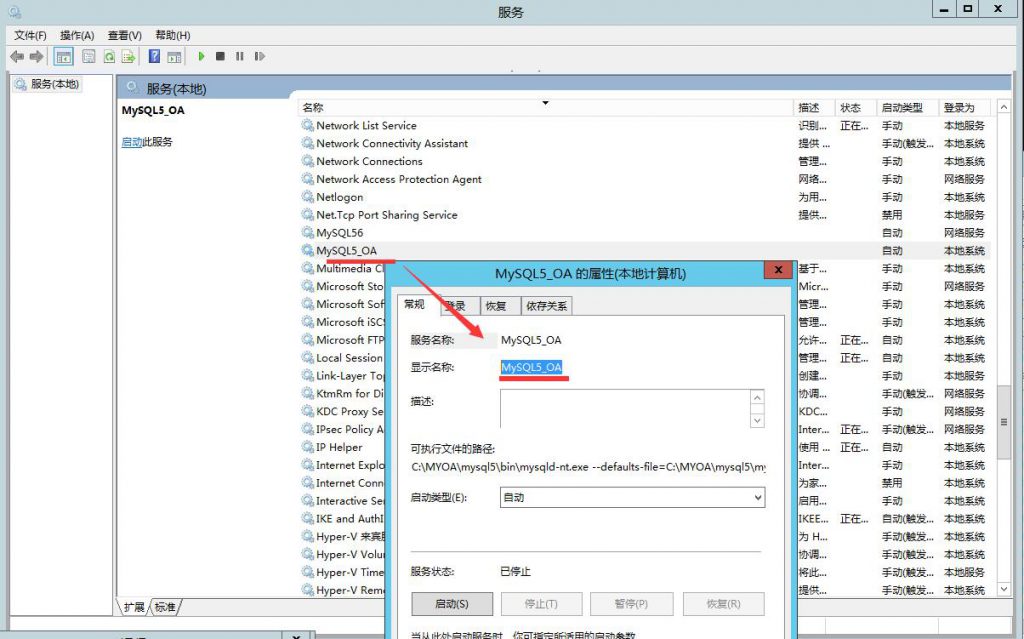The image size is (1024, 639).
Task: Click the Export List toolbar icon
Action: pyautogui.click(x=129, y=57)
